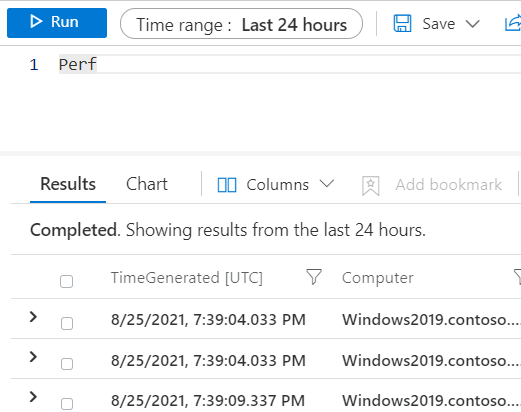The image size is (521, 412).
Task: Click the Add bookmark ribbon icon
Action: coord(371,186)
